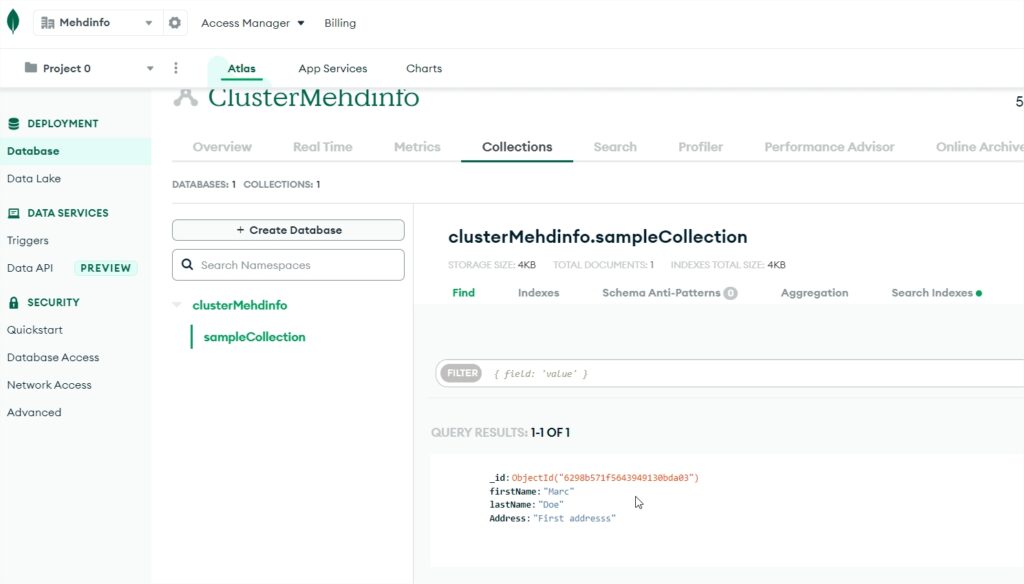The height and width of the screenshot is (584, 1024).
Task: Click the PREVIEW badge next to Data API
Action: [x=106, y=268]
